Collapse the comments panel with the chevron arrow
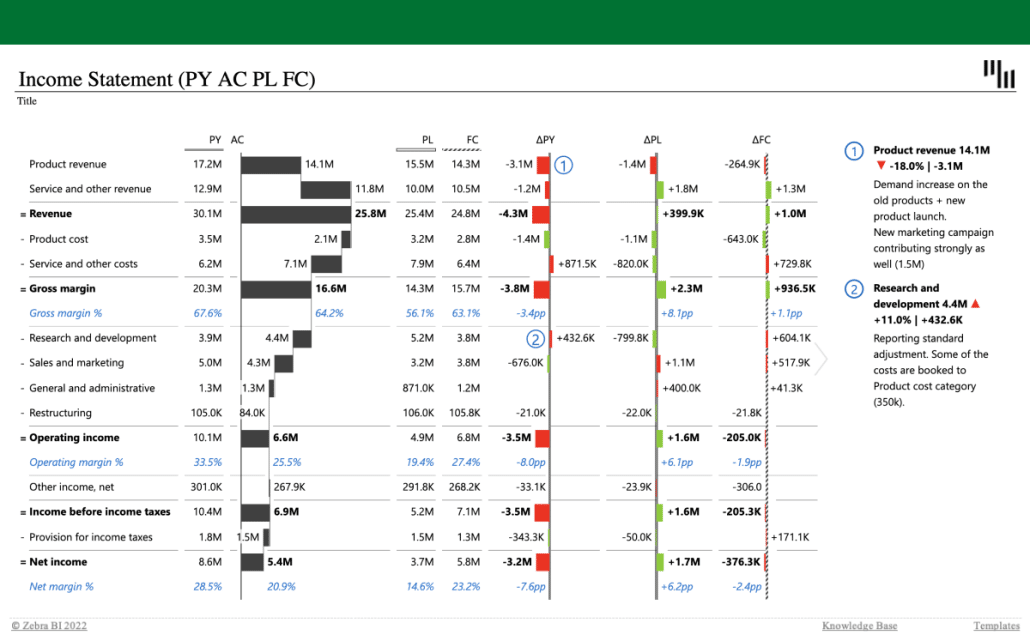 tap(822, 359)
